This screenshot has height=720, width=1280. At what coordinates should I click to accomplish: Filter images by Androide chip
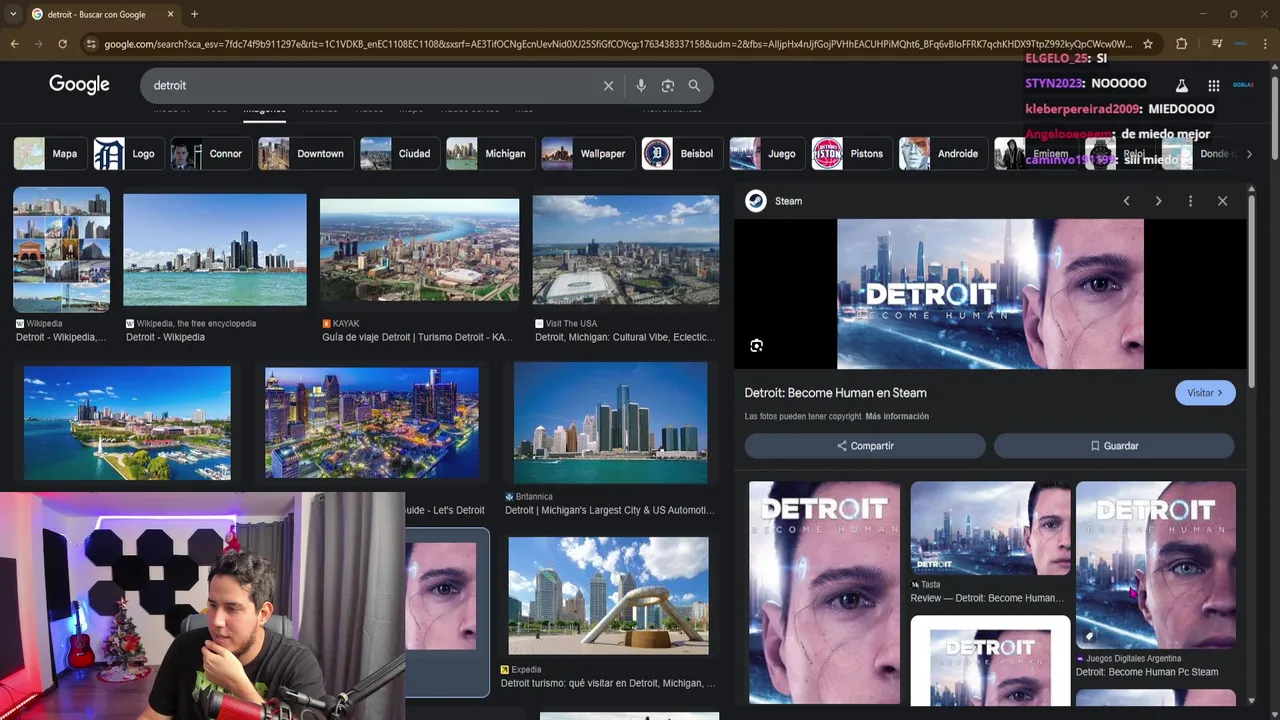(942, 154)
